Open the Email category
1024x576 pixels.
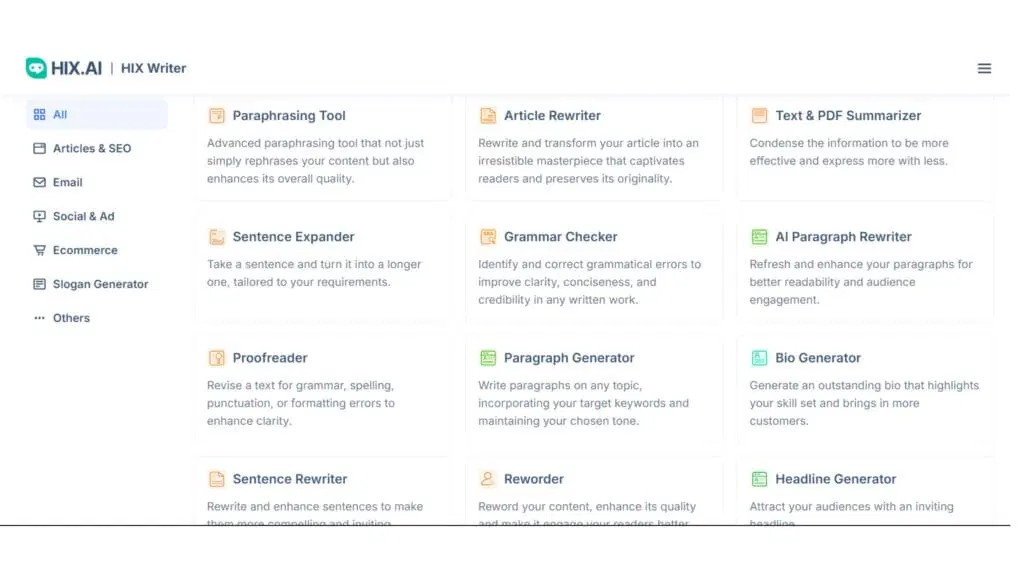67,183
